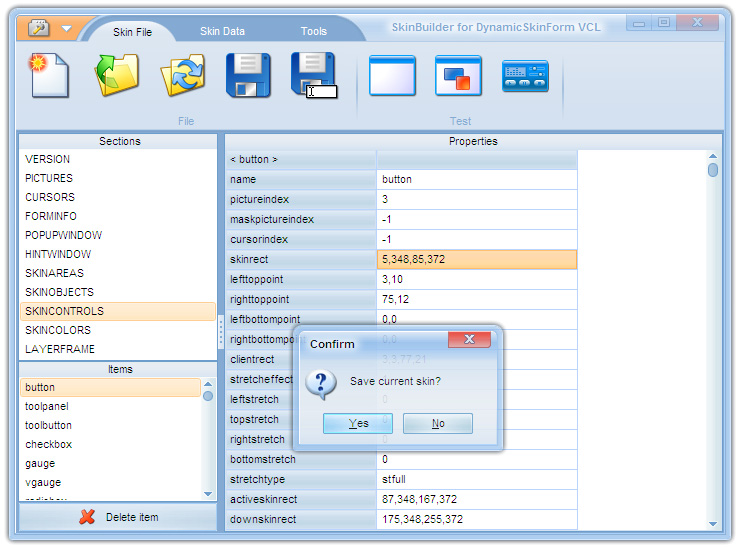Click Properties scroll up arrow
Image resolution: width=740 pixels, height=549 pixels.
point(713,156)
